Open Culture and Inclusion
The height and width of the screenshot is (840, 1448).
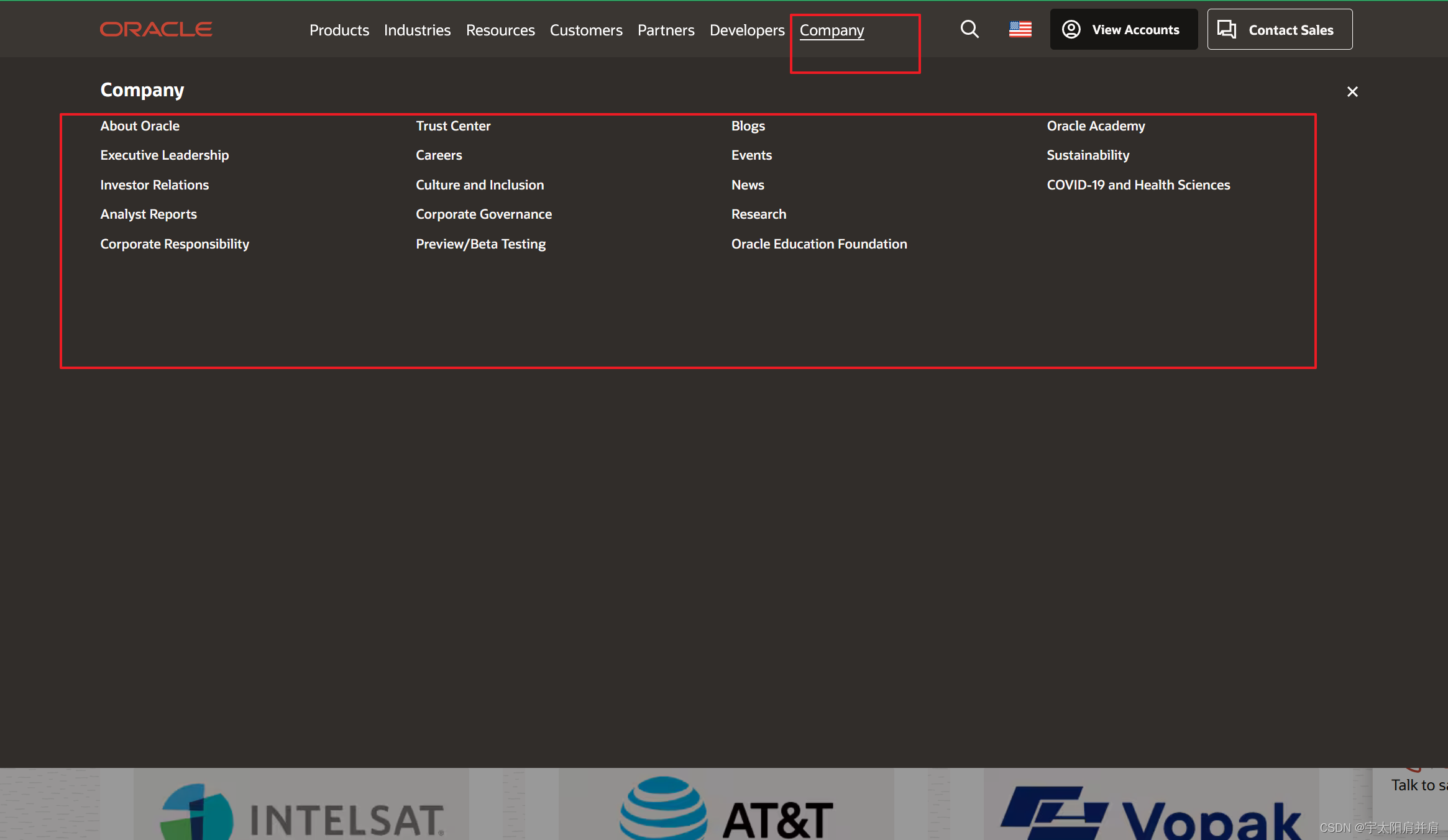click(x=480, y=185)
